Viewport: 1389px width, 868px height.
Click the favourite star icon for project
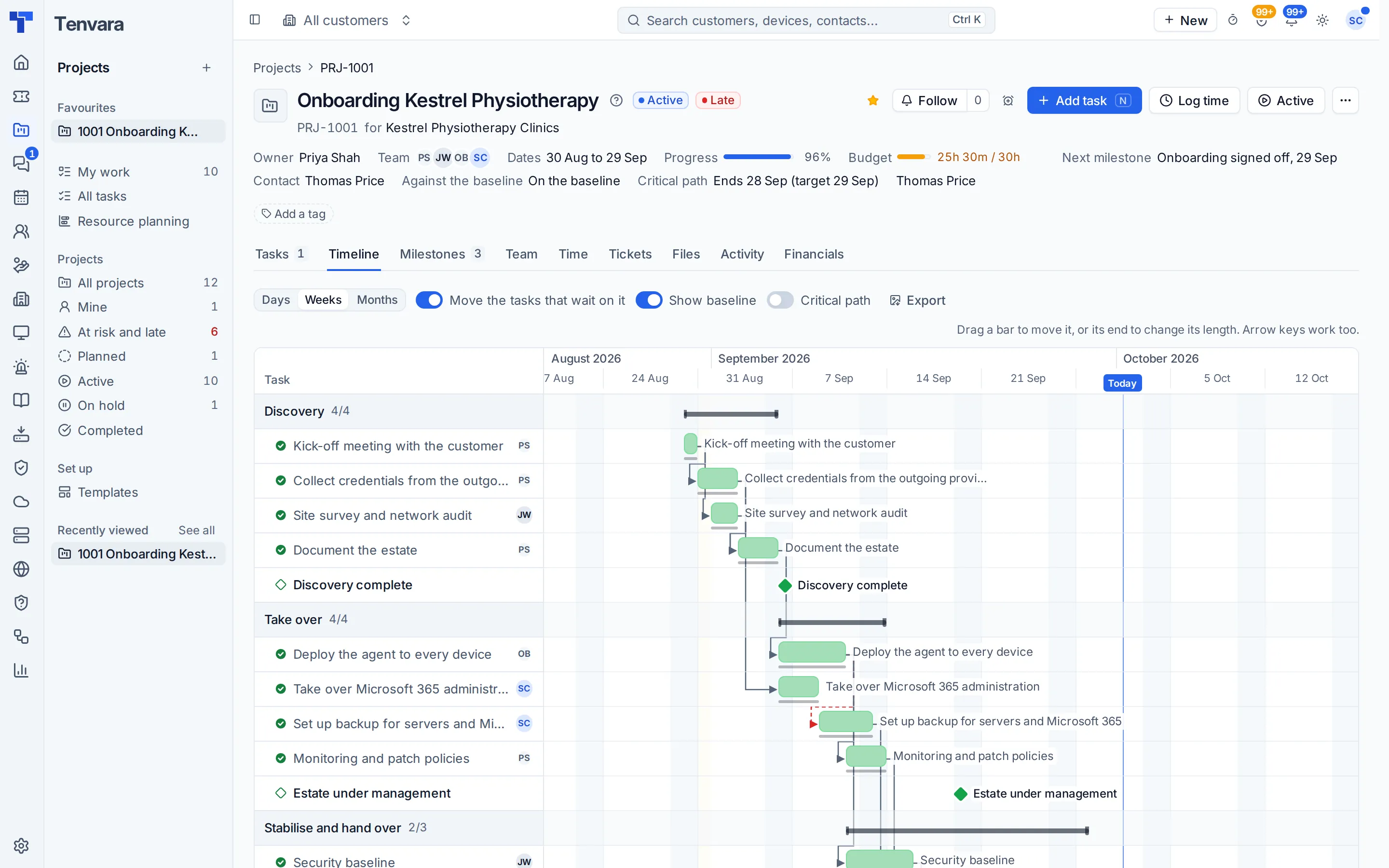[x=873, y=100]
